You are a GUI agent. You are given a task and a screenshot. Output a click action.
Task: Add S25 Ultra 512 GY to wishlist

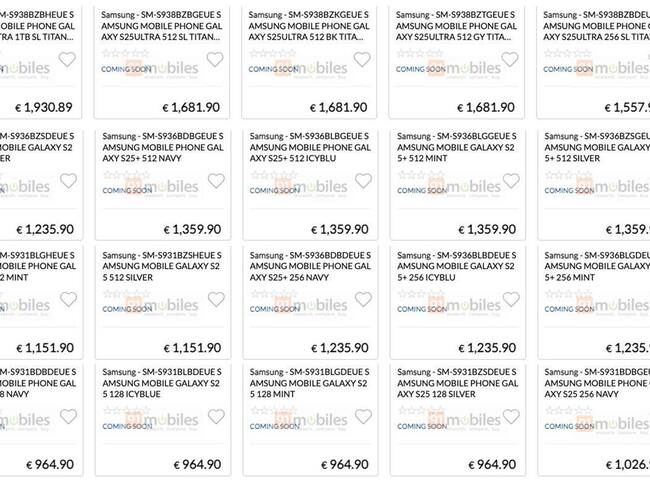[x=510, y=59]
